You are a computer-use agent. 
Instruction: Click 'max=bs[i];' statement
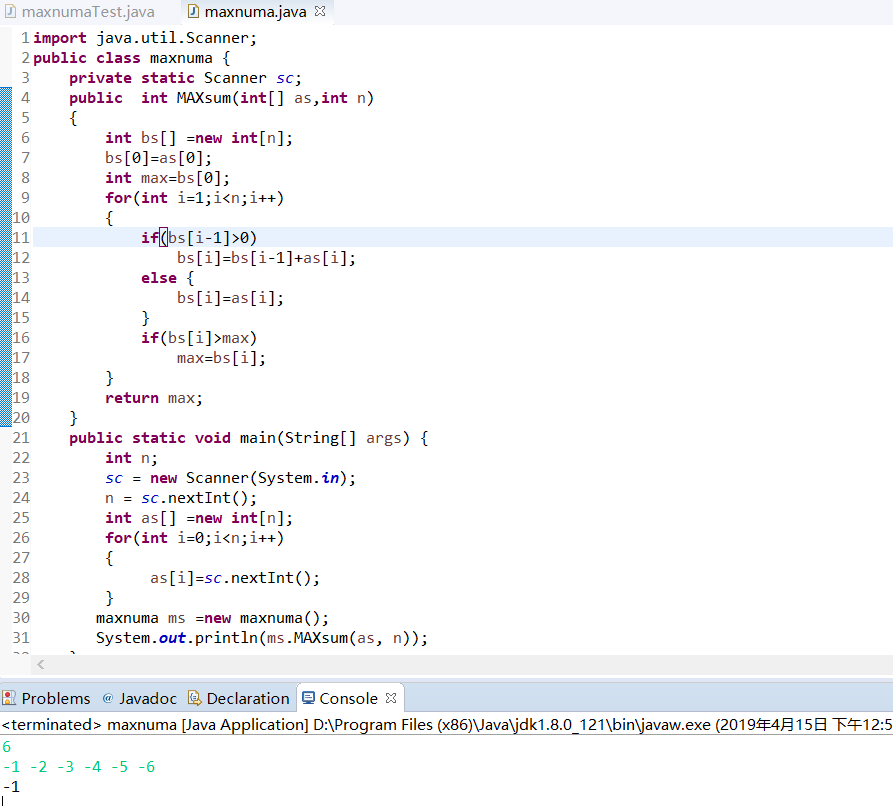pos(221,358)
